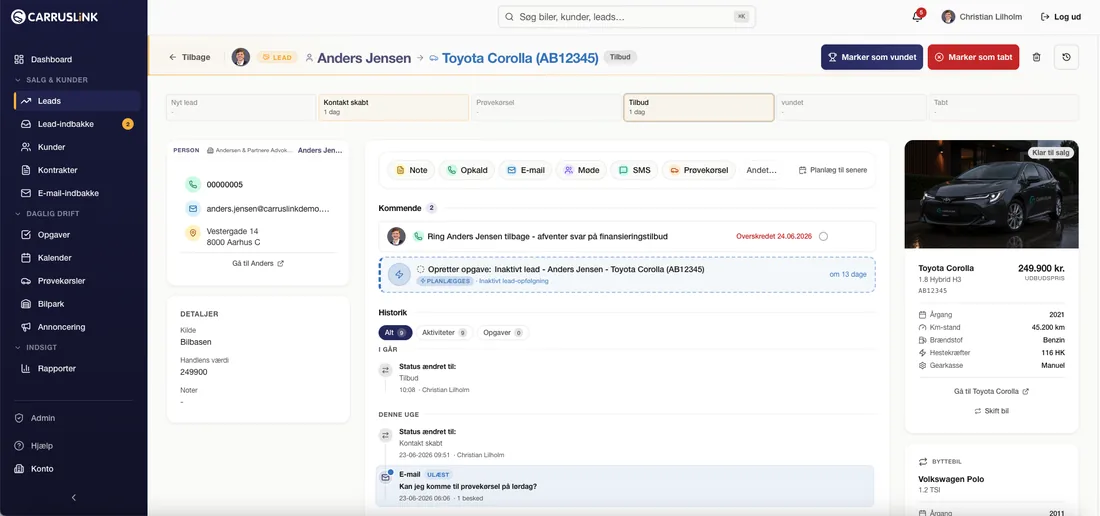Open the history clock icon

(1066, 57)
